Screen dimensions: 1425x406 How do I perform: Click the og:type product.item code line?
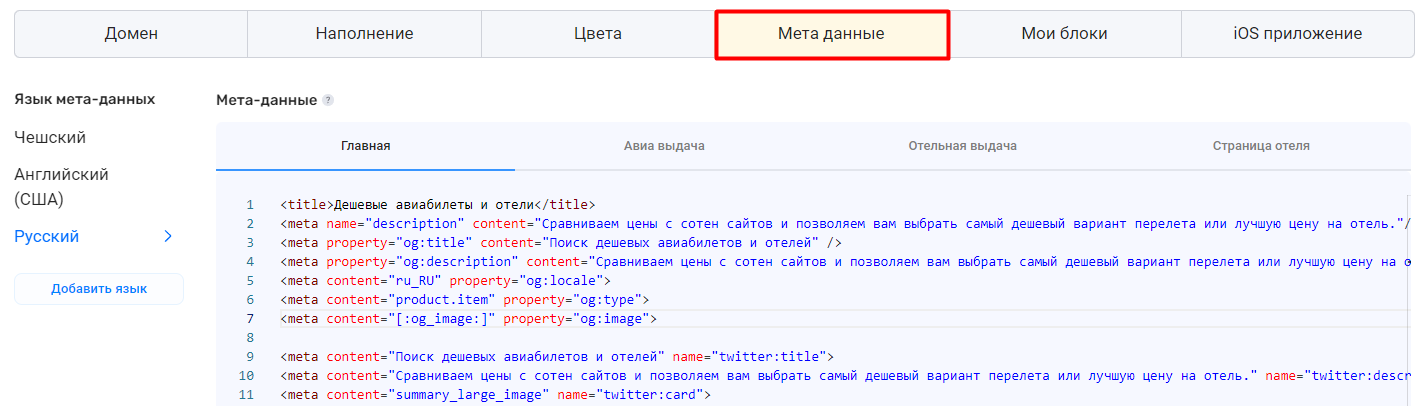(465, 299)
